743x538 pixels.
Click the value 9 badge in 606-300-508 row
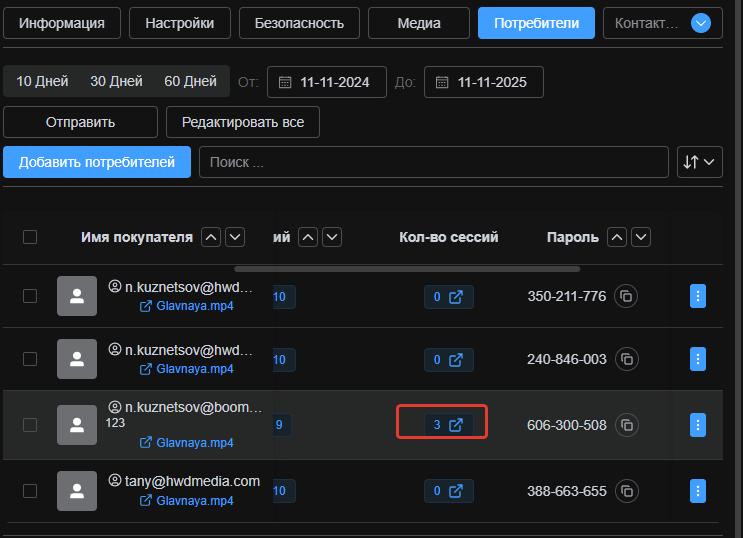tap(281, 425)
